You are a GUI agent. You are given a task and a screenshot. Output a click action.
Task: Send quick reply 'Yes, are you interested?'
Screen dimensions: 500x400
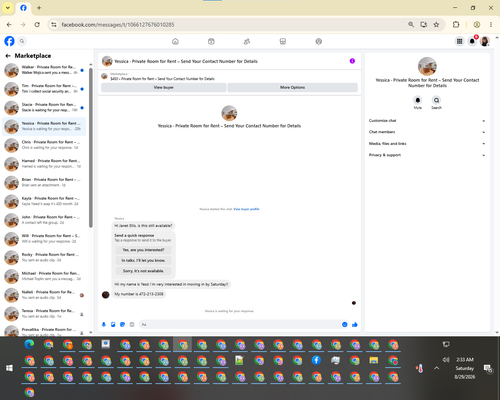(143, 250)
